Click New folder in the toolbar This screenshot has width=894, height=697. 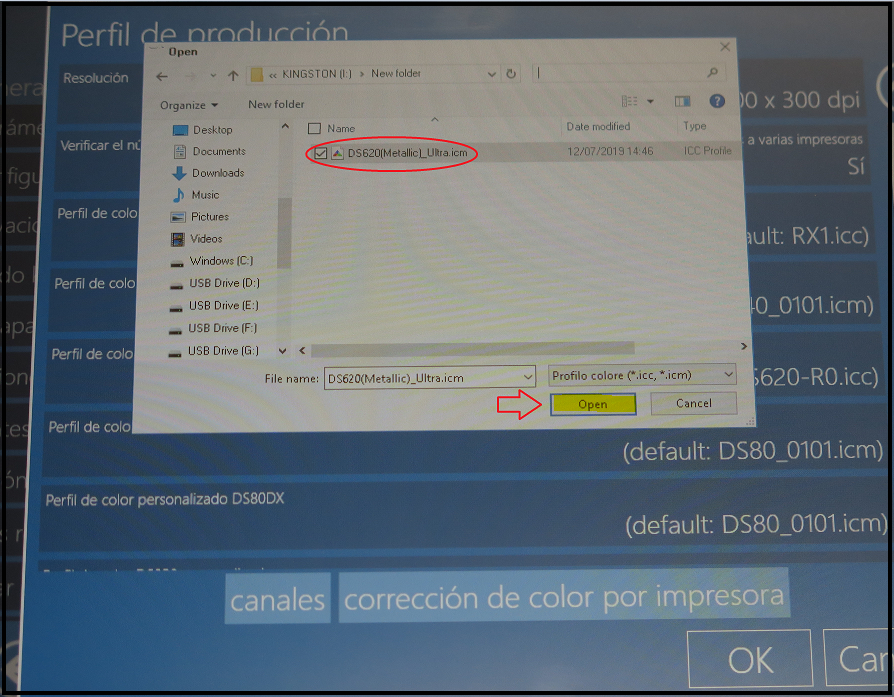(276, 105)
